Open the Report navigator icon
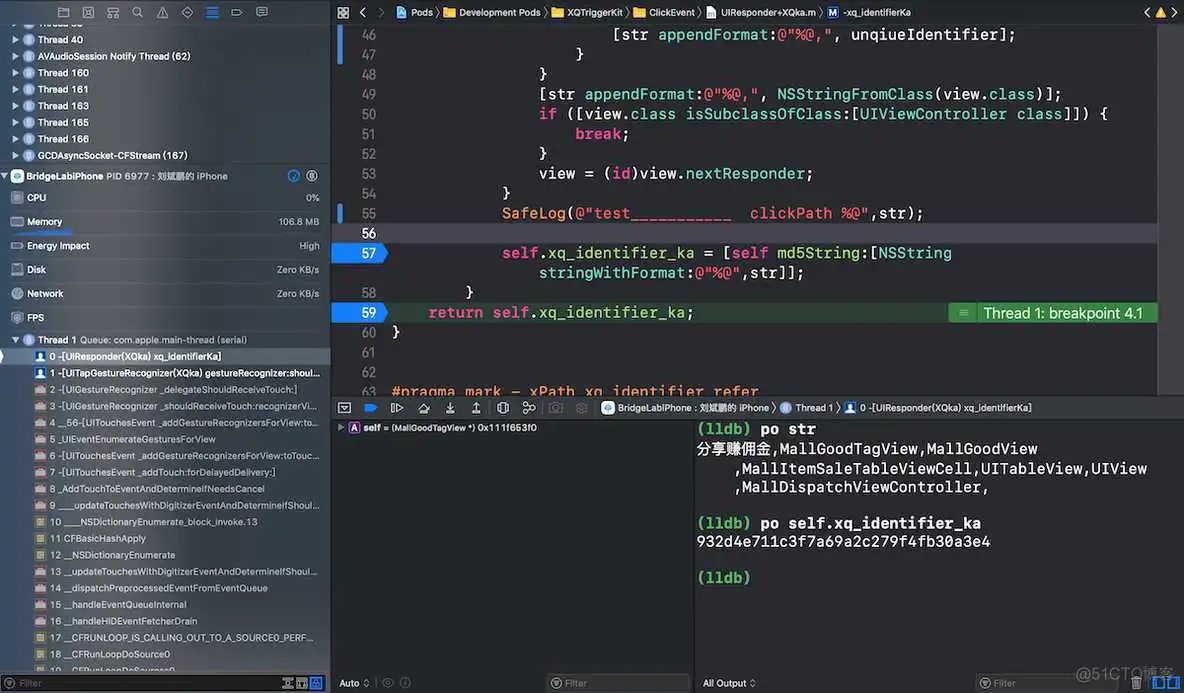Image resolution: width=1184 pixels, height=693 pixels. coord(262,12)
